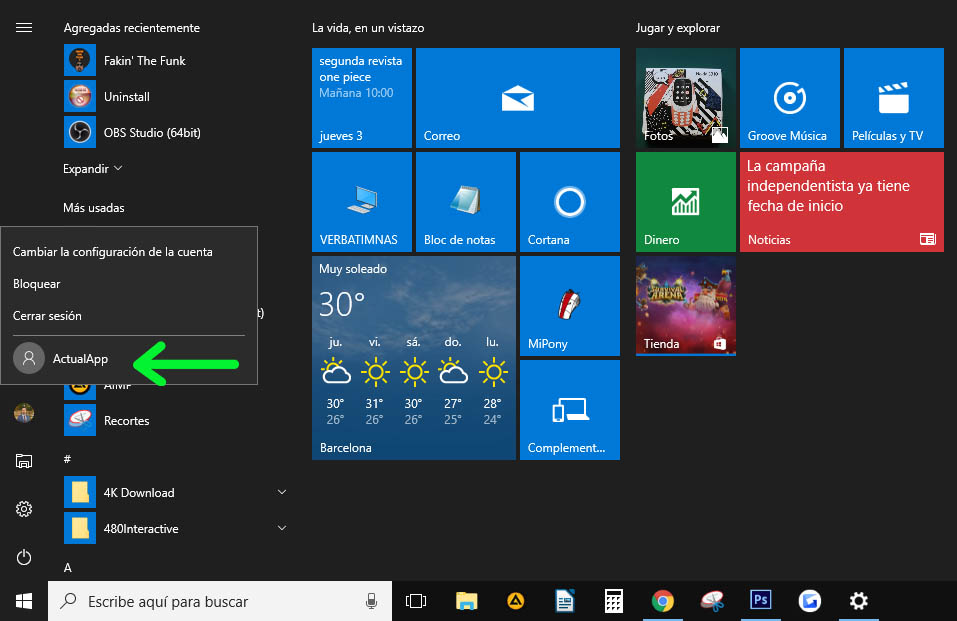Open File Explorer from the taskbar
The image size is (957, 621).
466,601
